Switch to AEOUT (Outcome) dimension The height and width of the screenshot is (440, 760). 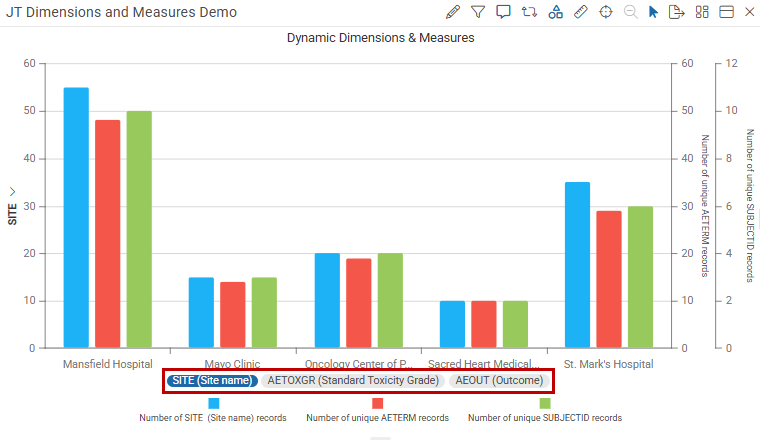pyautogui.click(x=499, y=380)
